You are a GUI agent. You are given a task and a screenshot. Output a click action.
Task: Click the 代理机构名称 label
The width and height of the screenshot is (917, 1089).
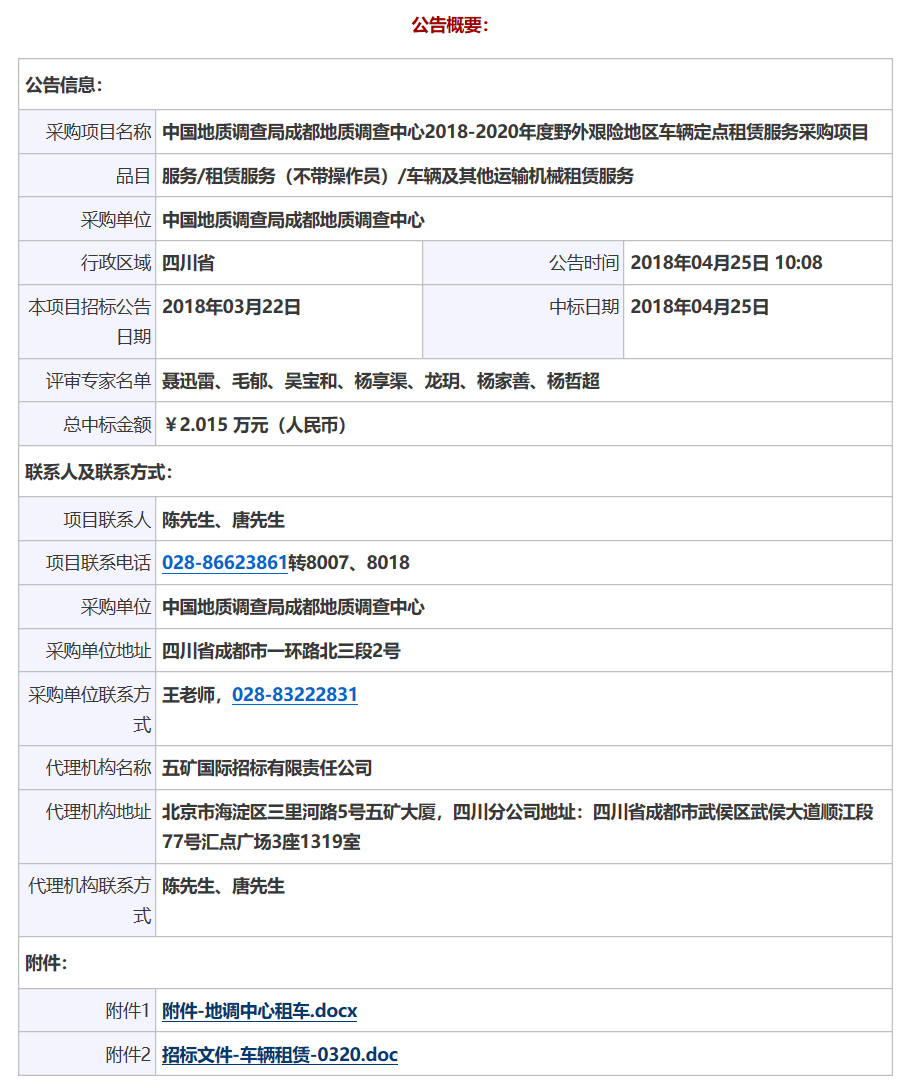point(98,768)
